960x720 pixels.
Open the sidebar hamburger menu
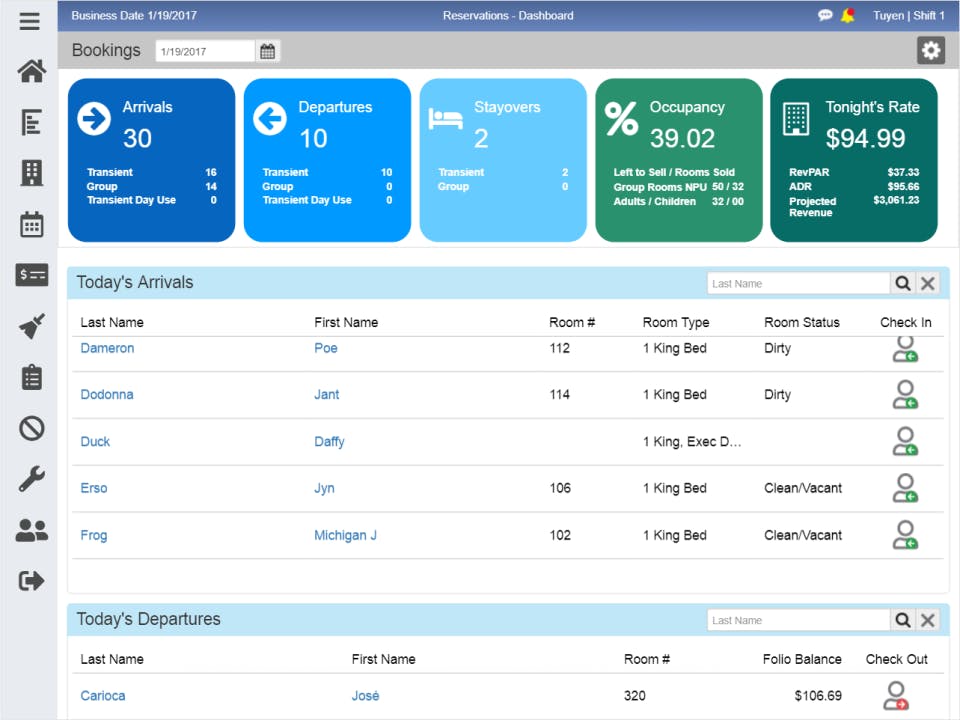(28, 21)
